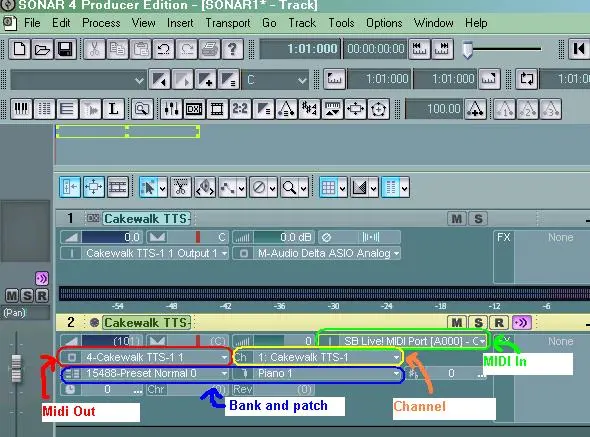Viewport: 590px width, 437px height.
Task: Toggle phase invert on track 1
Action: point(327,237)
